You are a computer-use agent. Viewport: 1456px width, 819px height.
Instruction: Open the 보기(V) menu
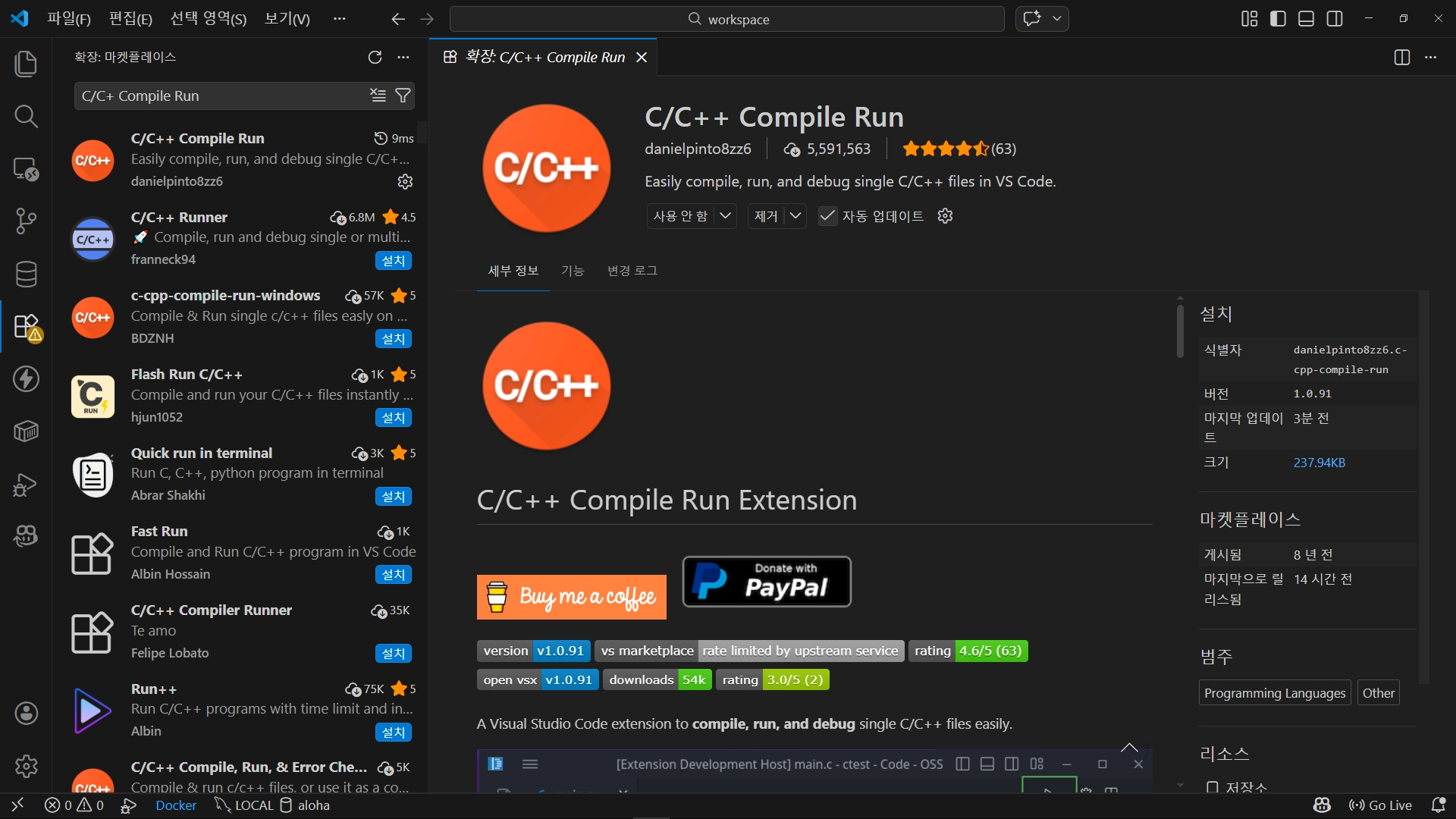coord(287,19)
